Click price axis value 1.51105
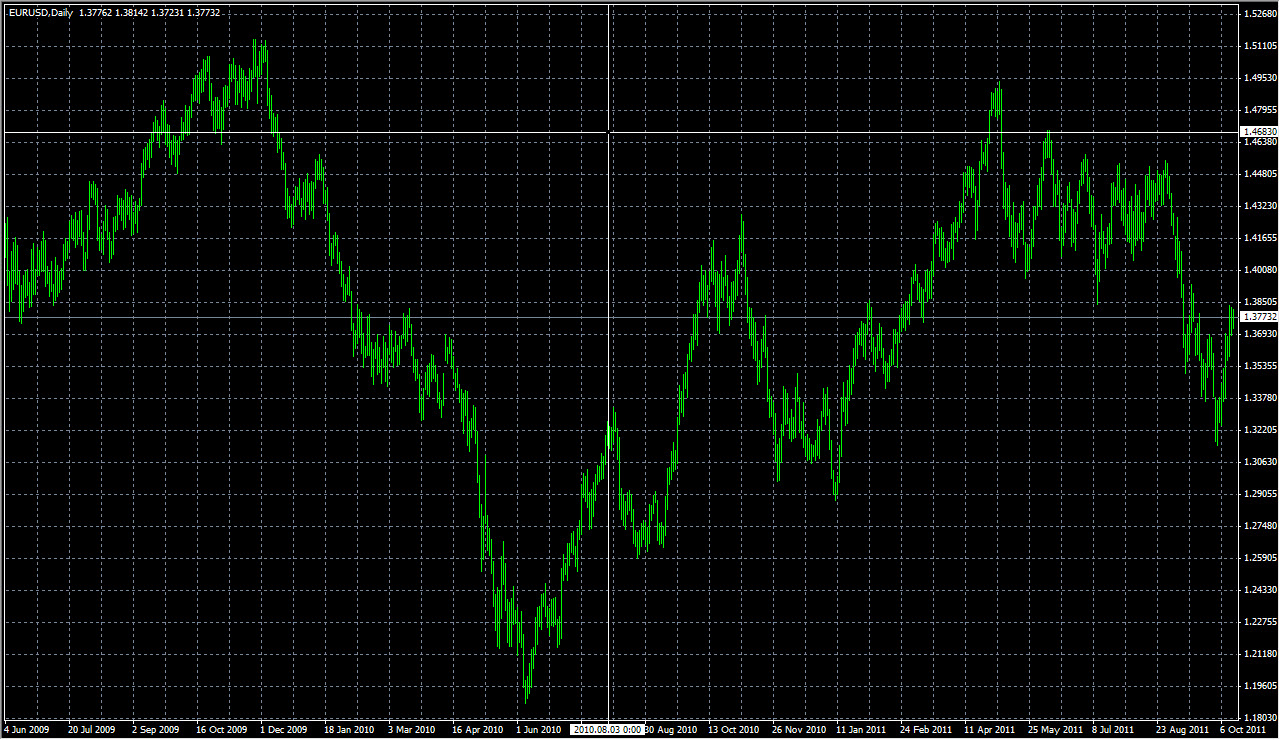 pos(1260,46)
